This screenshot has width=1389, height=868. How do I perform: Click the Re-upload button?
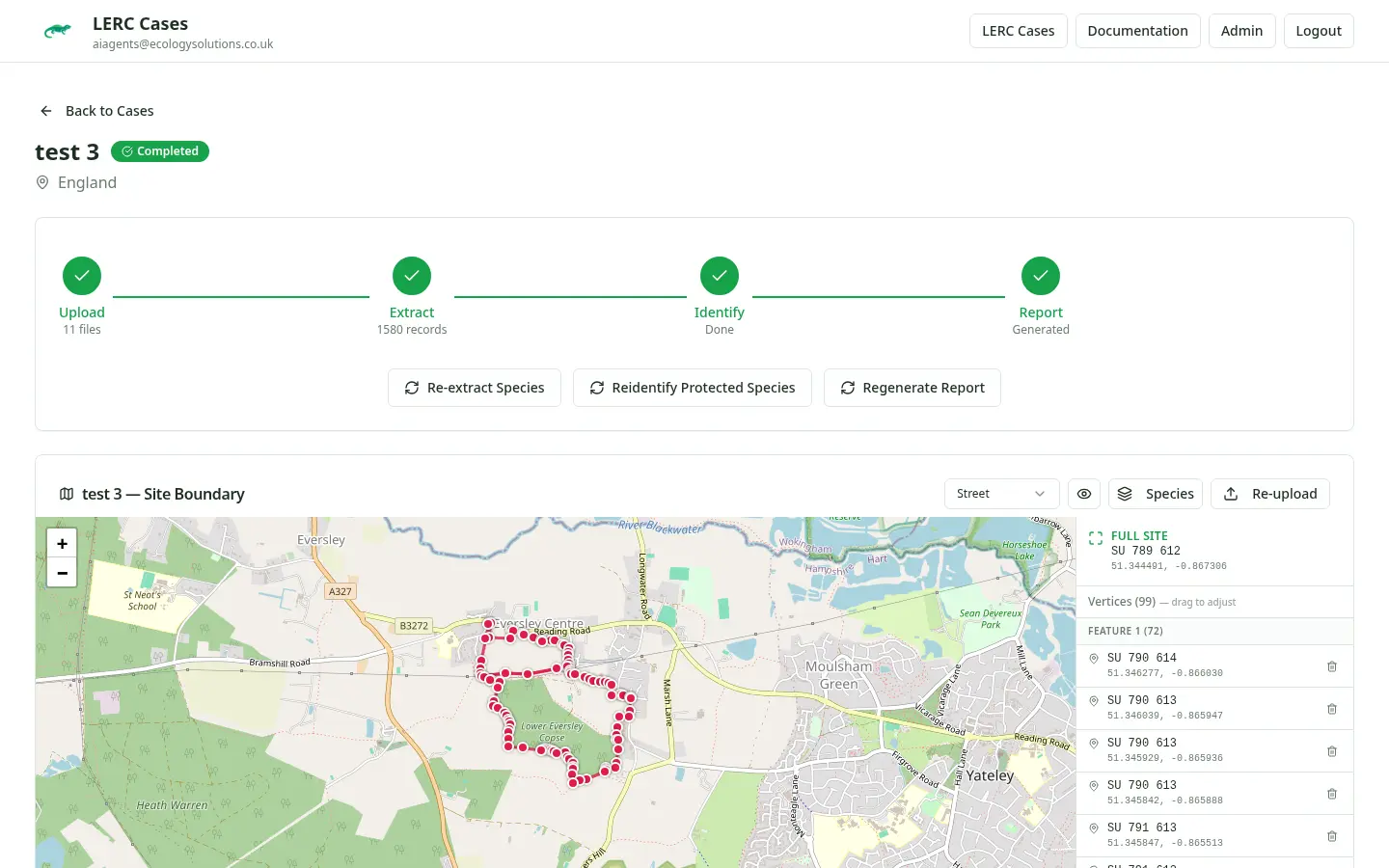tap(1270, 494)
